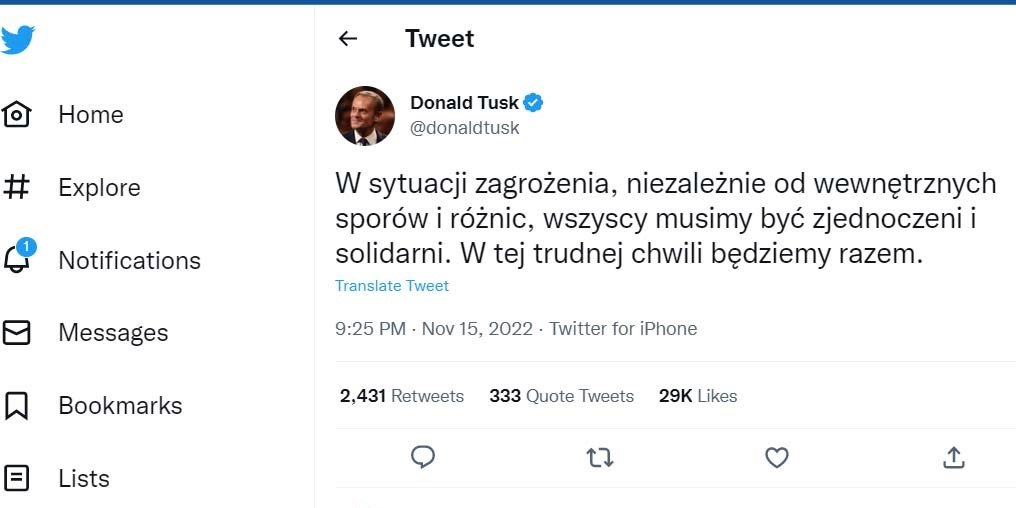The height and width of the screenshot is (508, 1016).
Task: Click the Home house icon
Action: 17,115
